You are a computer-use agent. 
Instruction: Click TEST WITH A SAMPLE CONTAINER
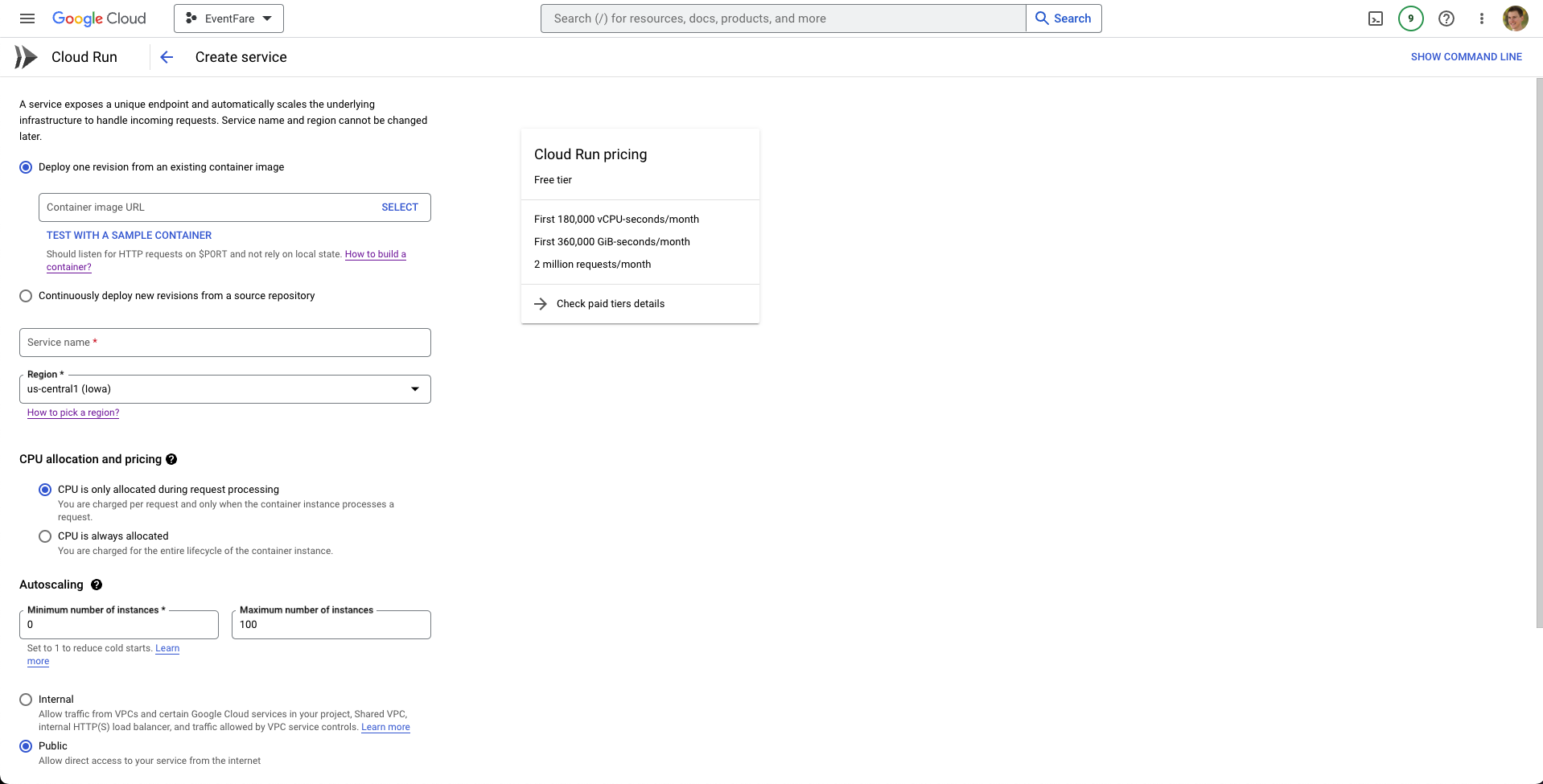click(x=129, y=235)
